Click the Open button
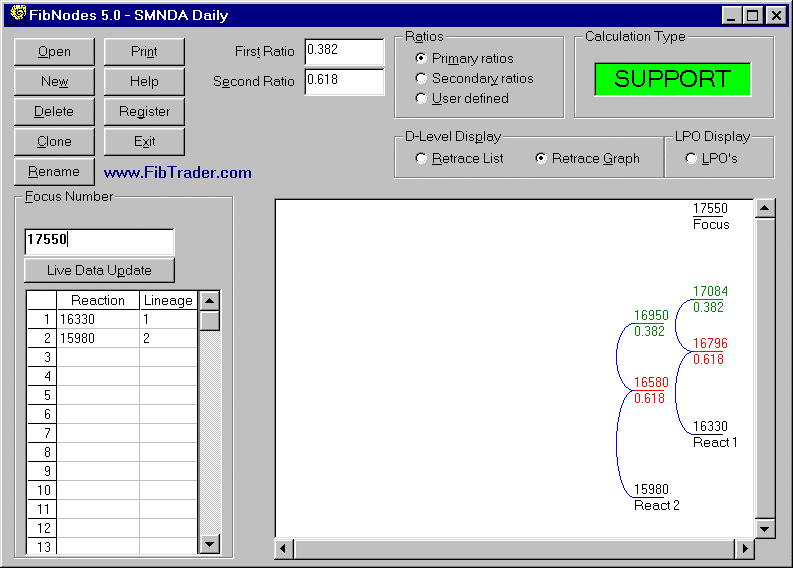Screen dimensions: 793x568 54,52
